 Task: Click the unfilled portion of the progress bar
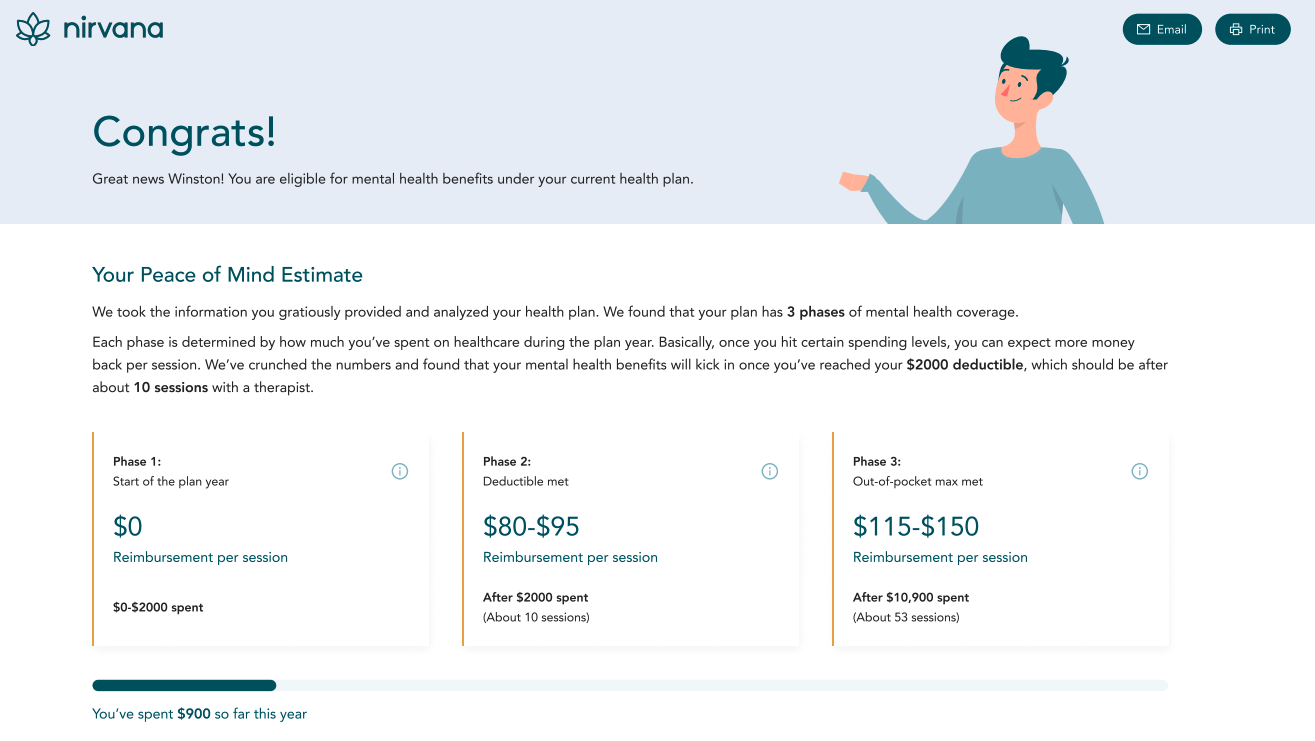click(722, 685)
